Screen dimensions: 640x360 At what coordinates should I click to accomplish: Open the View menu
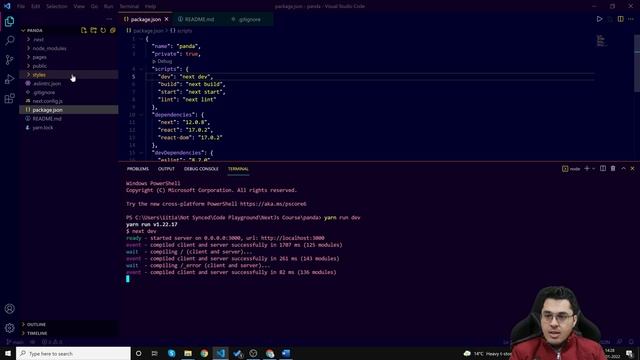(79, 6)
